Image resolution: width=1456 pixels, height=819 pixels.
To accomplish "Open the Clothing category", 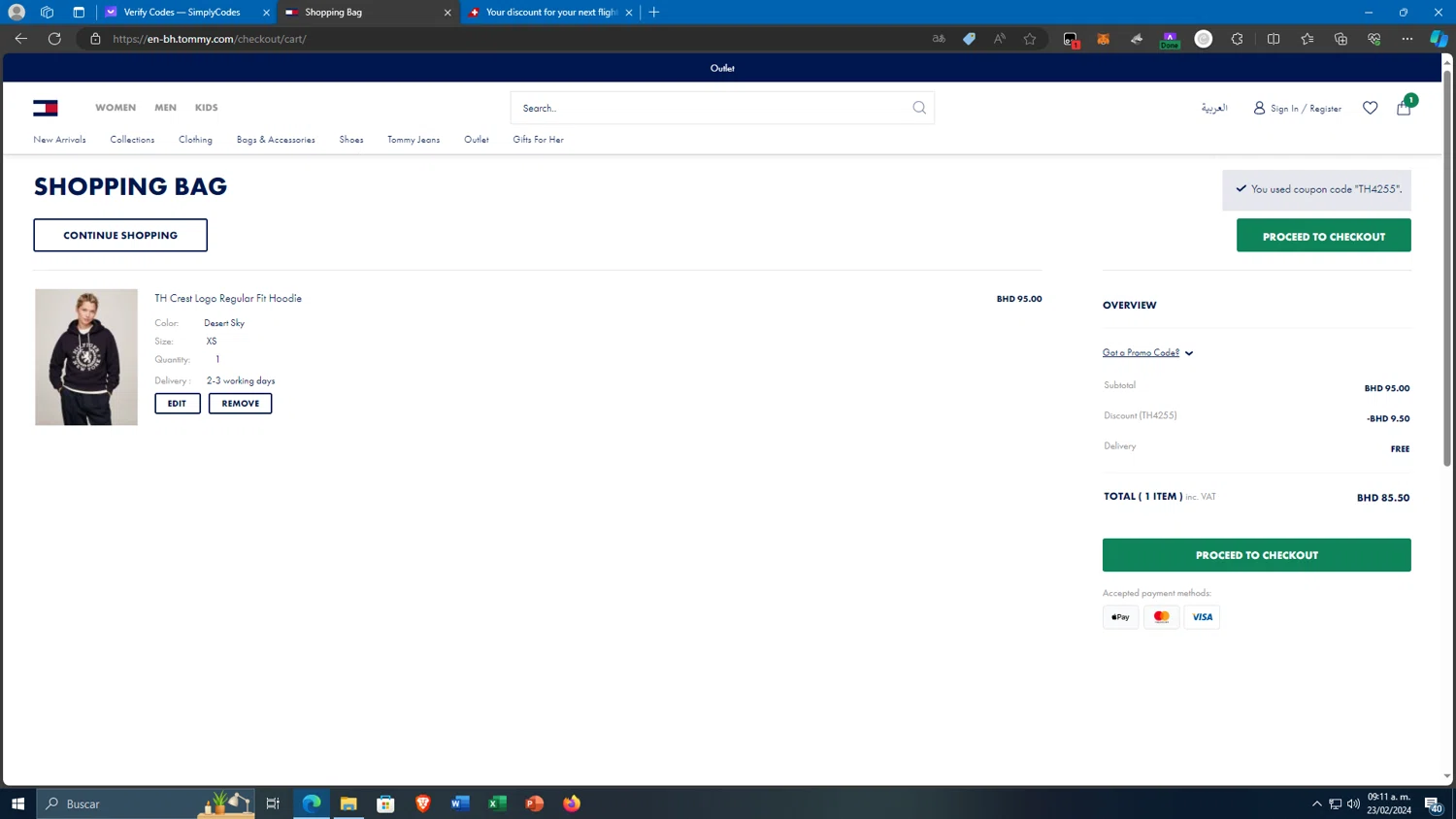I will [195, 140].
